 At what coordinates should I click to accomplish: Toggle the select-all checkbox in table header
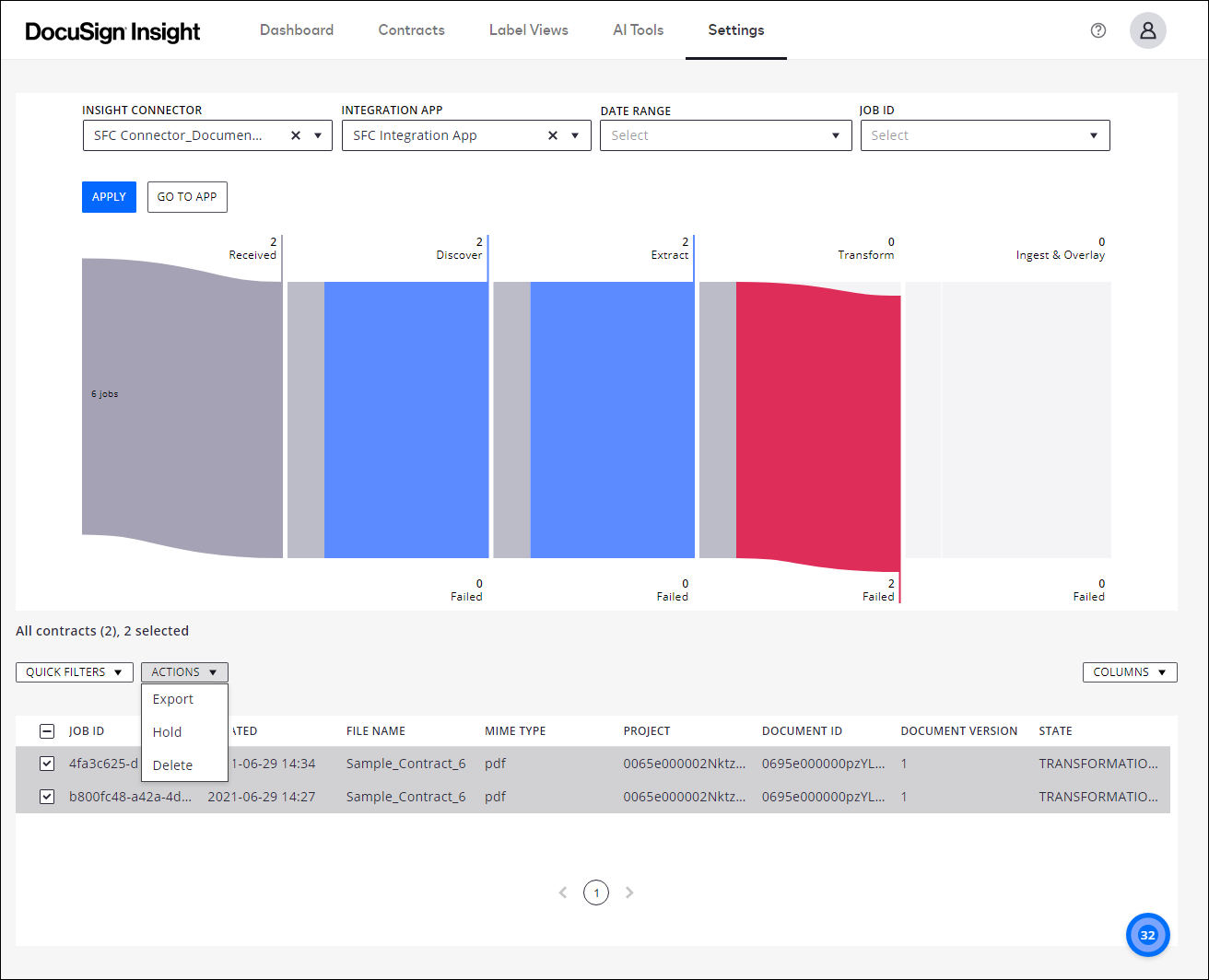[47, 731]
